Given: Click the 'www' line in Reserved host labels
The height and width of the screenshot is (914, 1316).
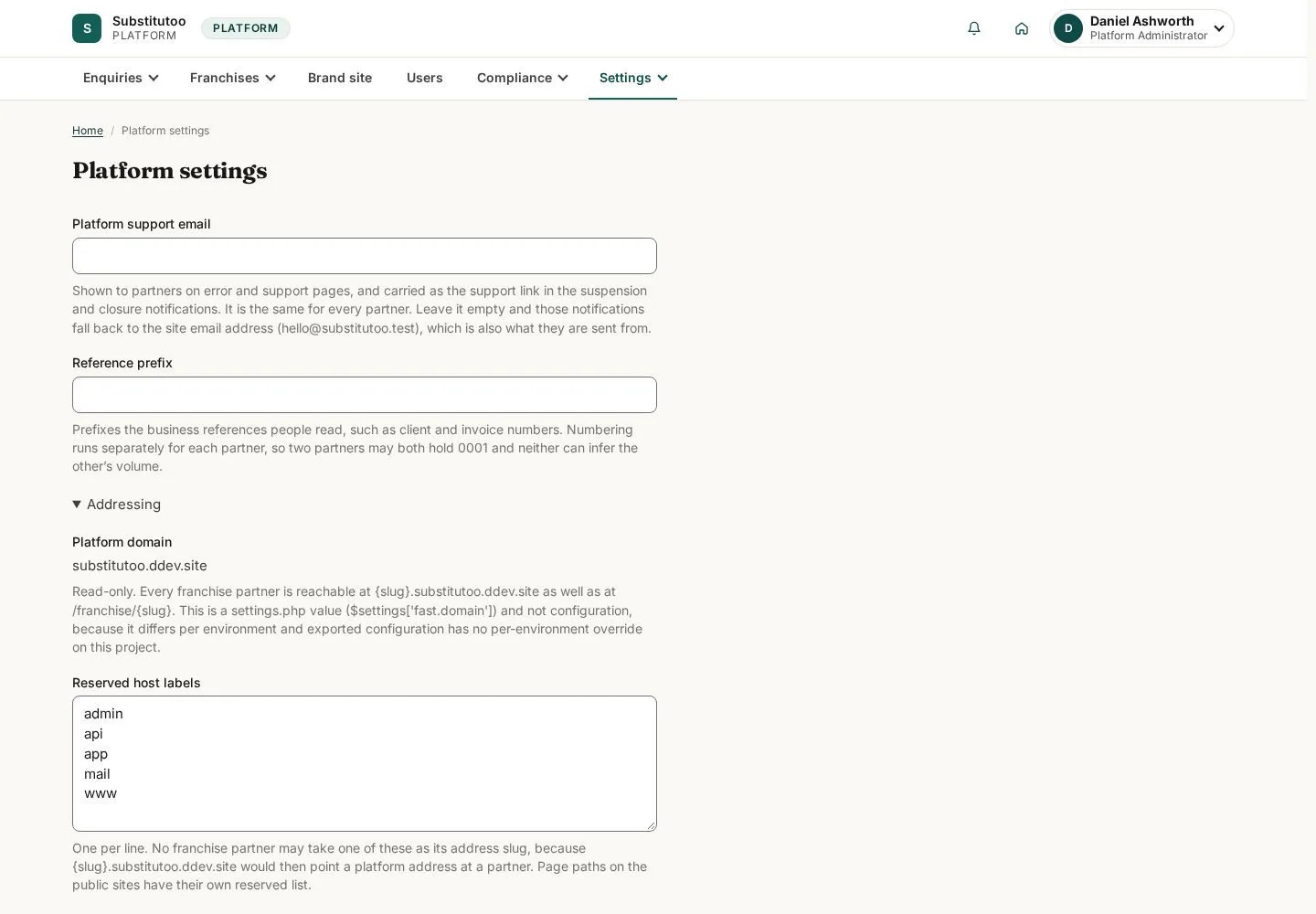Looking at the screenshot, I should [x=101, y=793].
